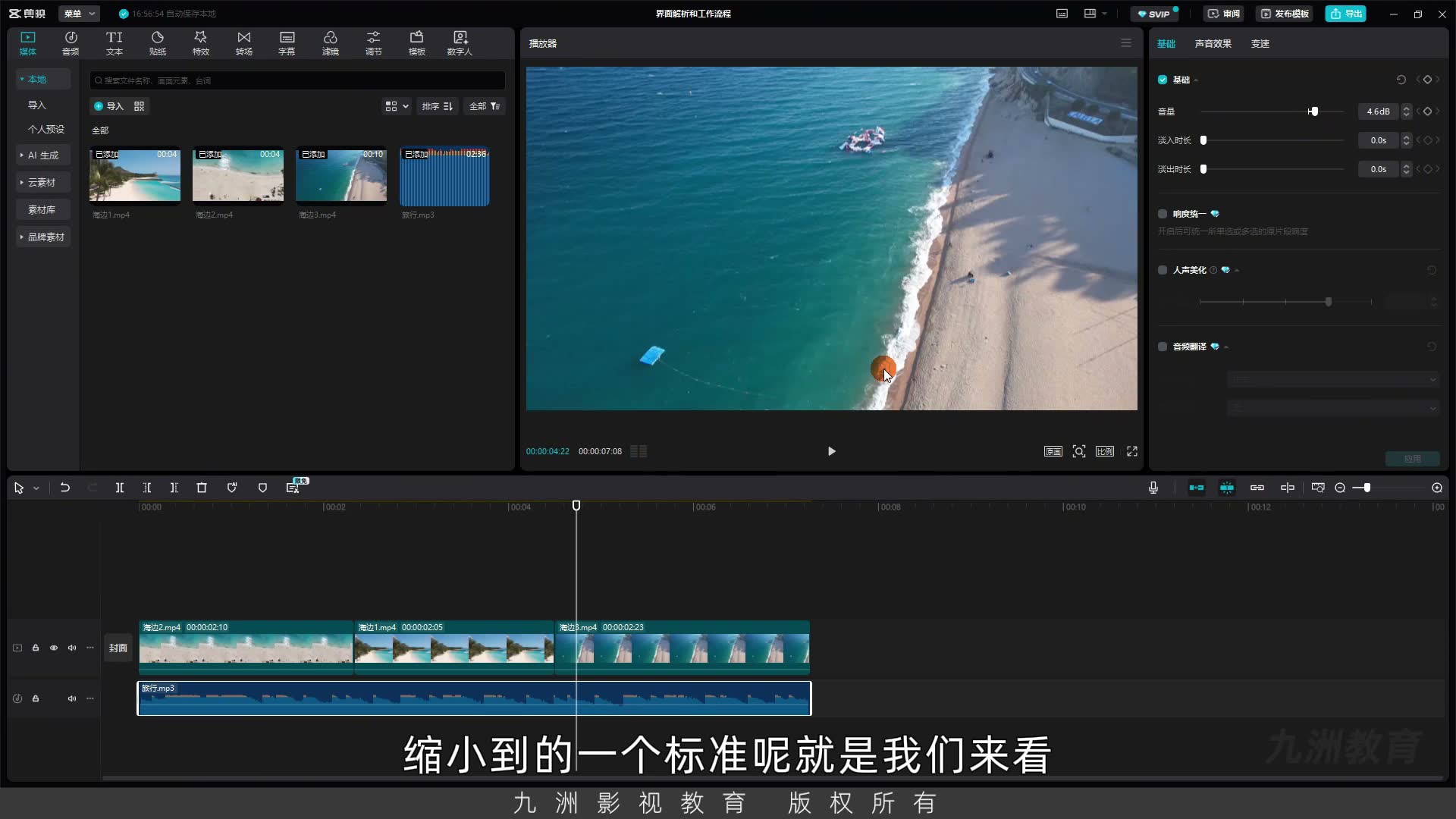Open the 排序 sort dropdown
1456x819 pixels.
click(438, 106)
